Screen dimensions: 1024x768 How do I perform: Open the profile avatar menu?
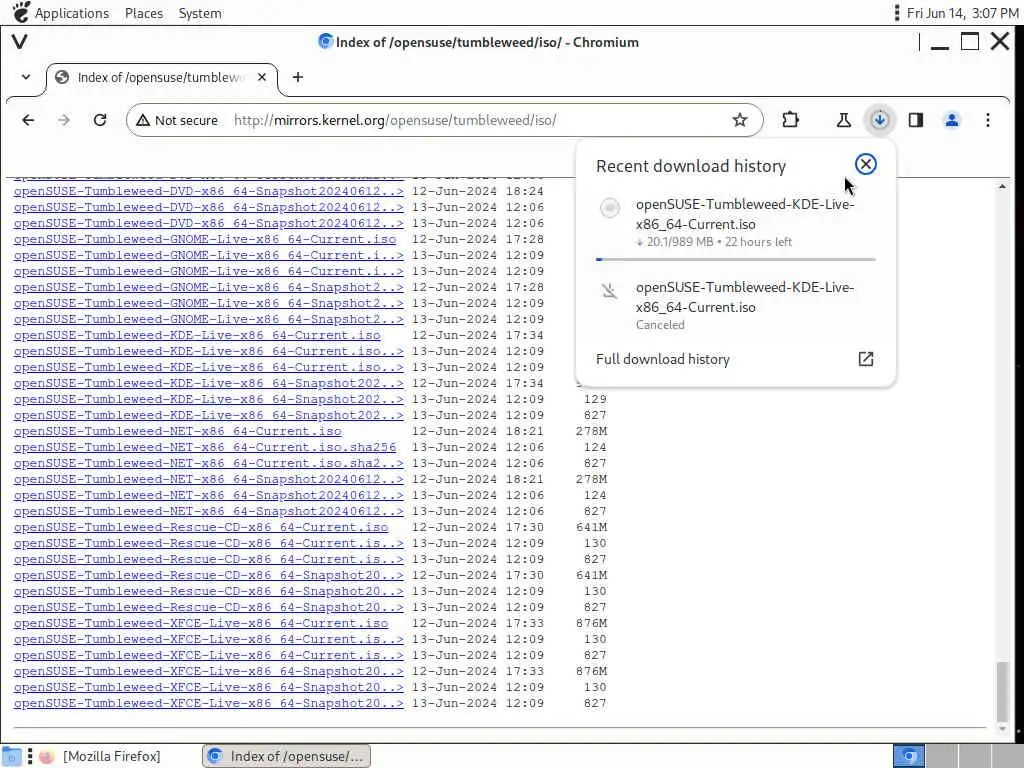[952, 120]
